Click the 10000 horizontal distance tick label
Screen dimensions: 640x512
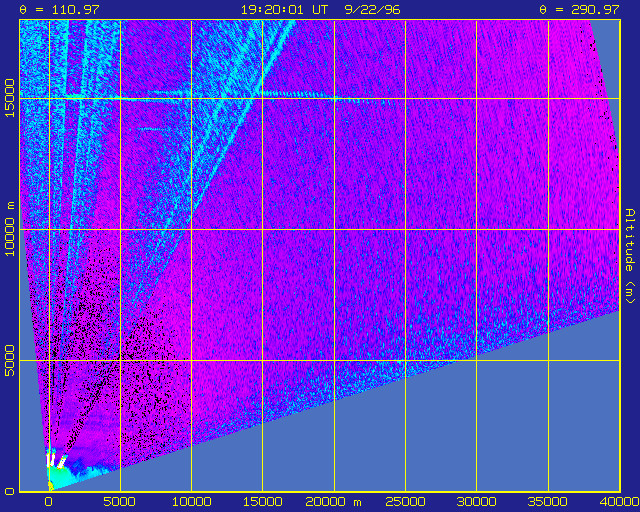click(191, 502)
